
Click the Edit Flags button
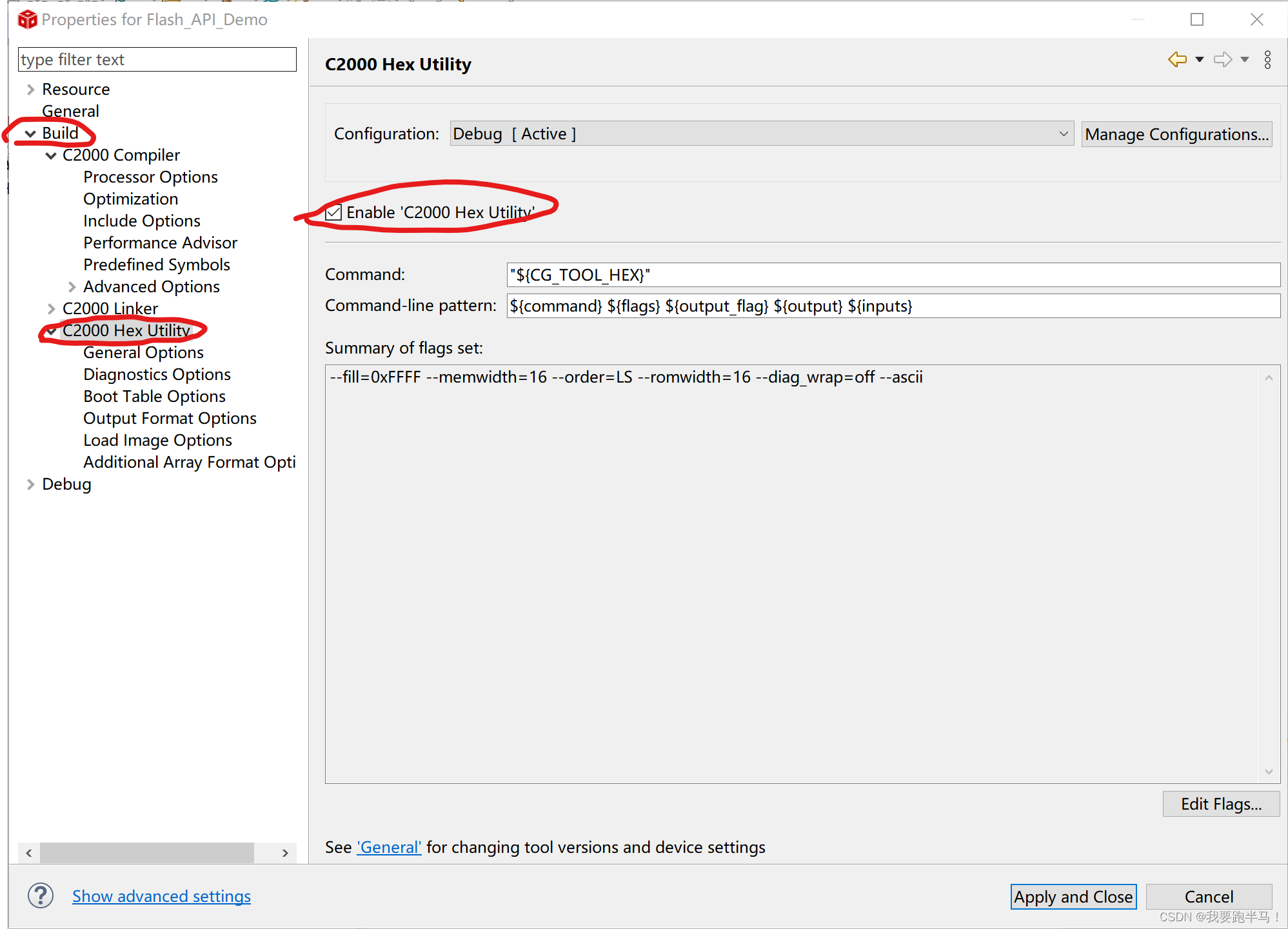1220,804
